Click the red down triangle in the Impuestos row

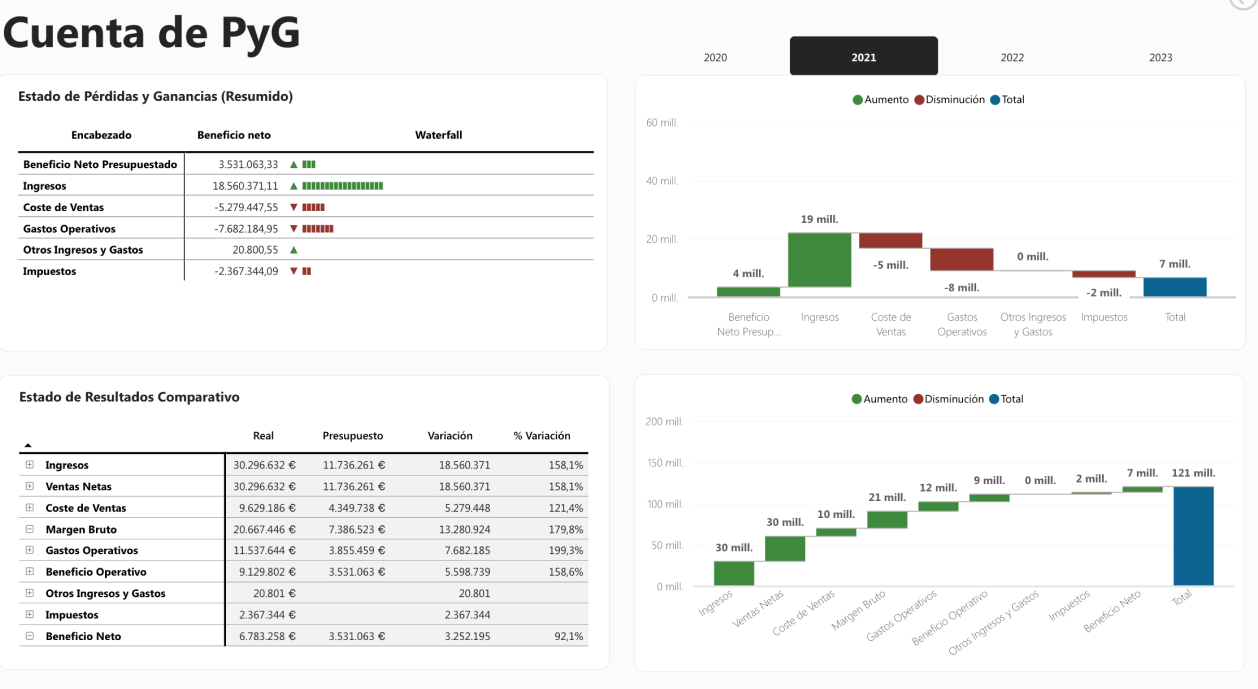pyautogui.click(x=294, y=271)
